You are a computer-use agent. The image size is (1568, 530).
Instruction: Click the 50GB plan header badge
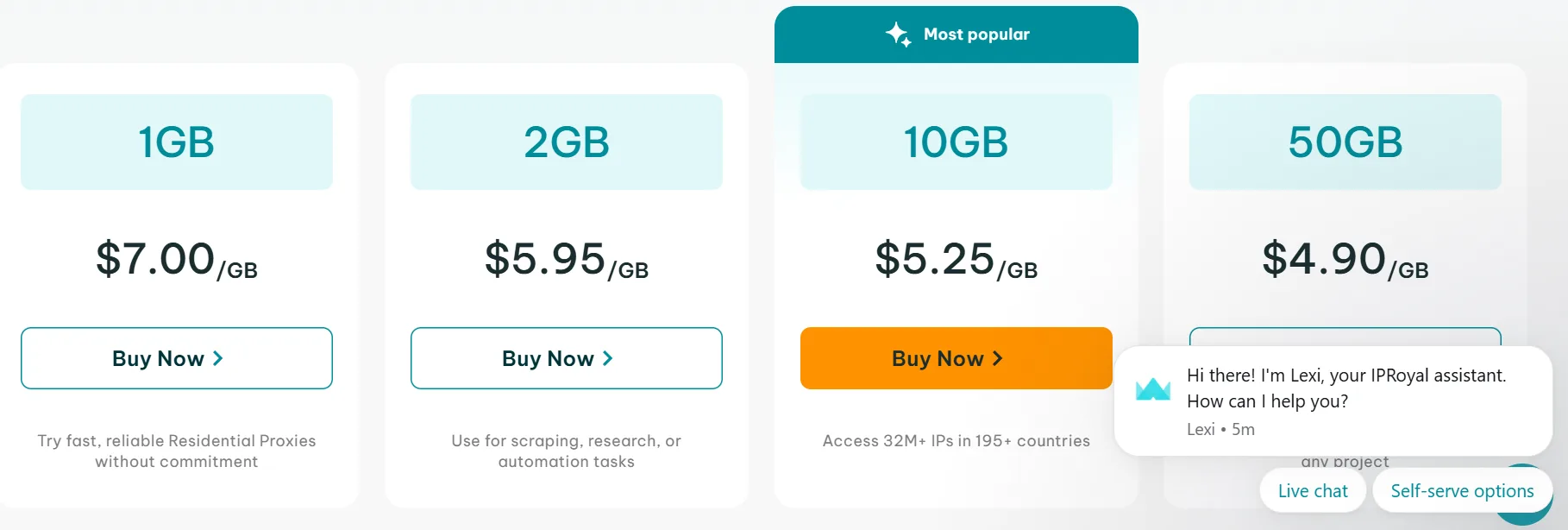click(x=1344, y=141)
